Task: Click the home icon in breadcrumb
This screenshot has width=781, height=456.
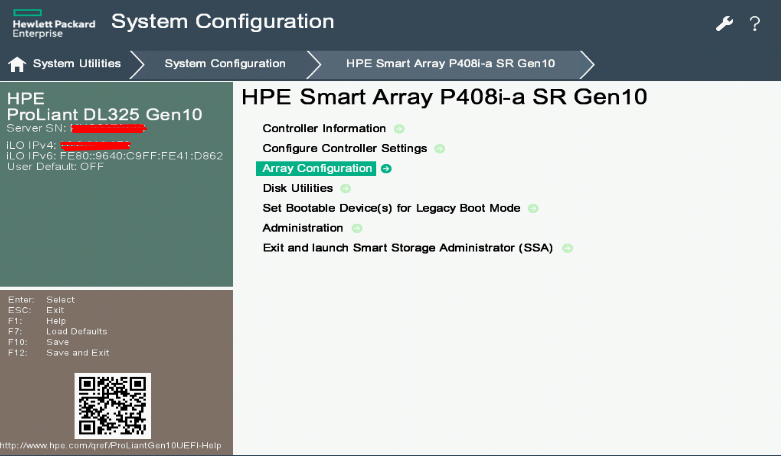Action: click(16, 64)
